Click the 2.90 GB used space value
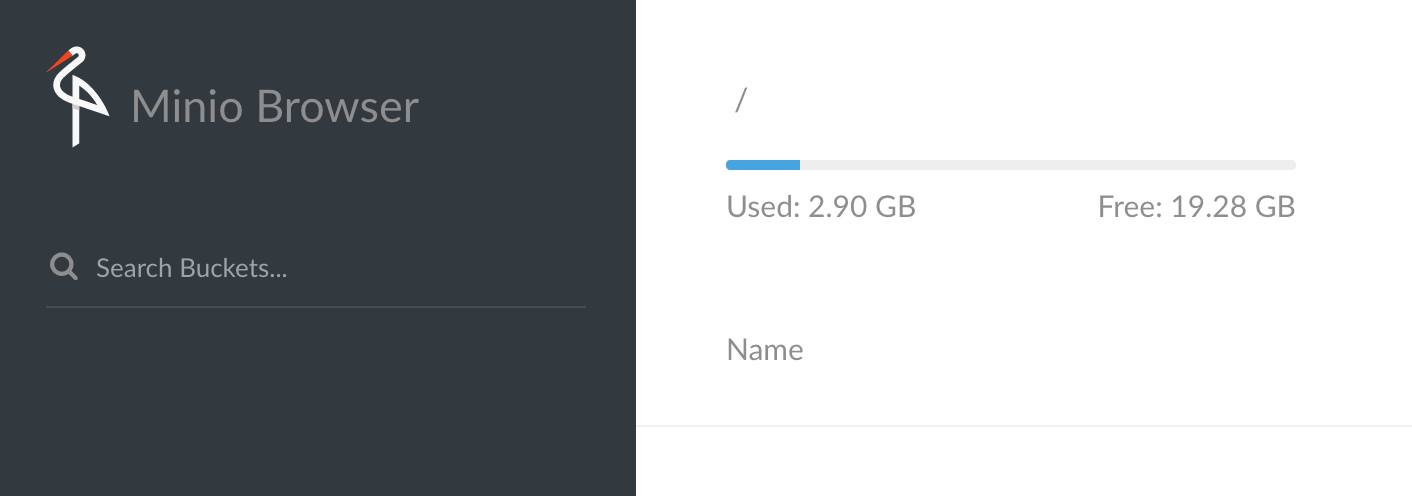 (860, 207)
